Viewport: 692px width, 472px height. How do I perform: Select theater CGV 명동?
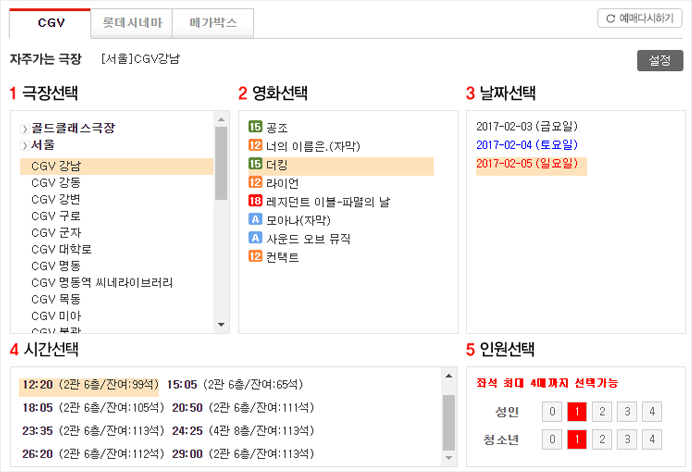56,266
